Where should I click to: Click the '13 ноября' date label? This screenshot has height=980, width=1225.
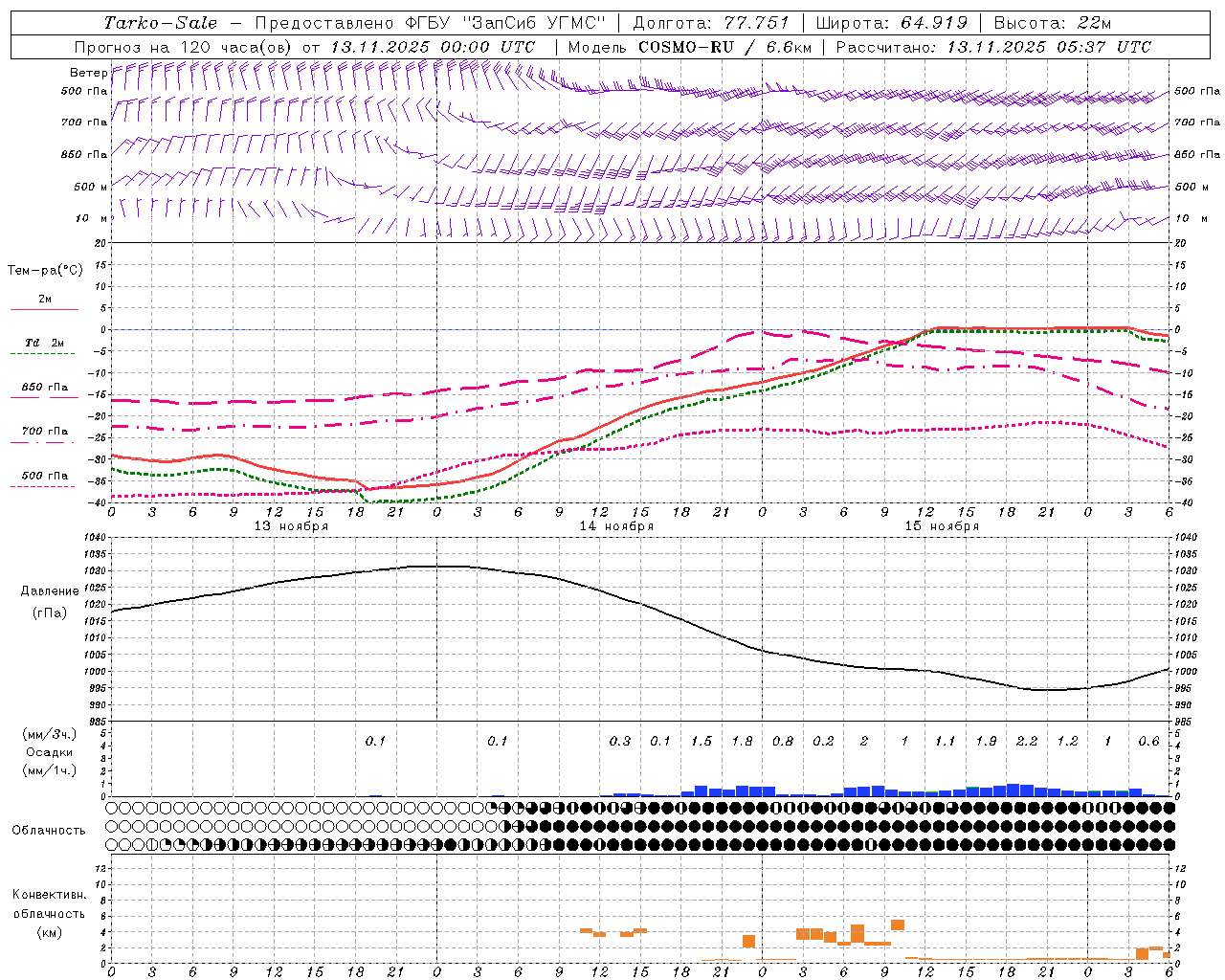pyautogui.click(x=291, y=526)
